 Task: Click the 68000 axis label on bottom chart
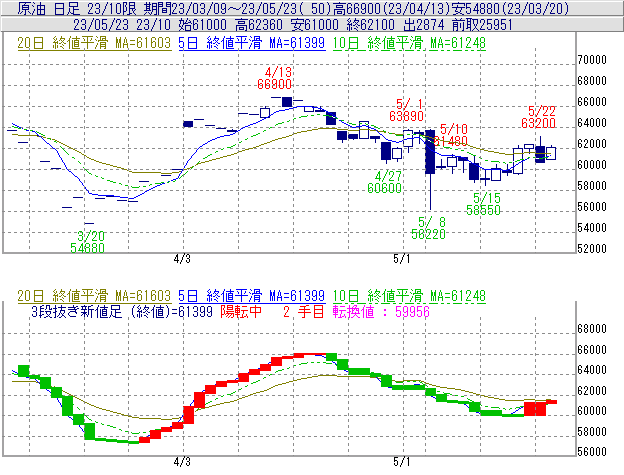(592, 329)
